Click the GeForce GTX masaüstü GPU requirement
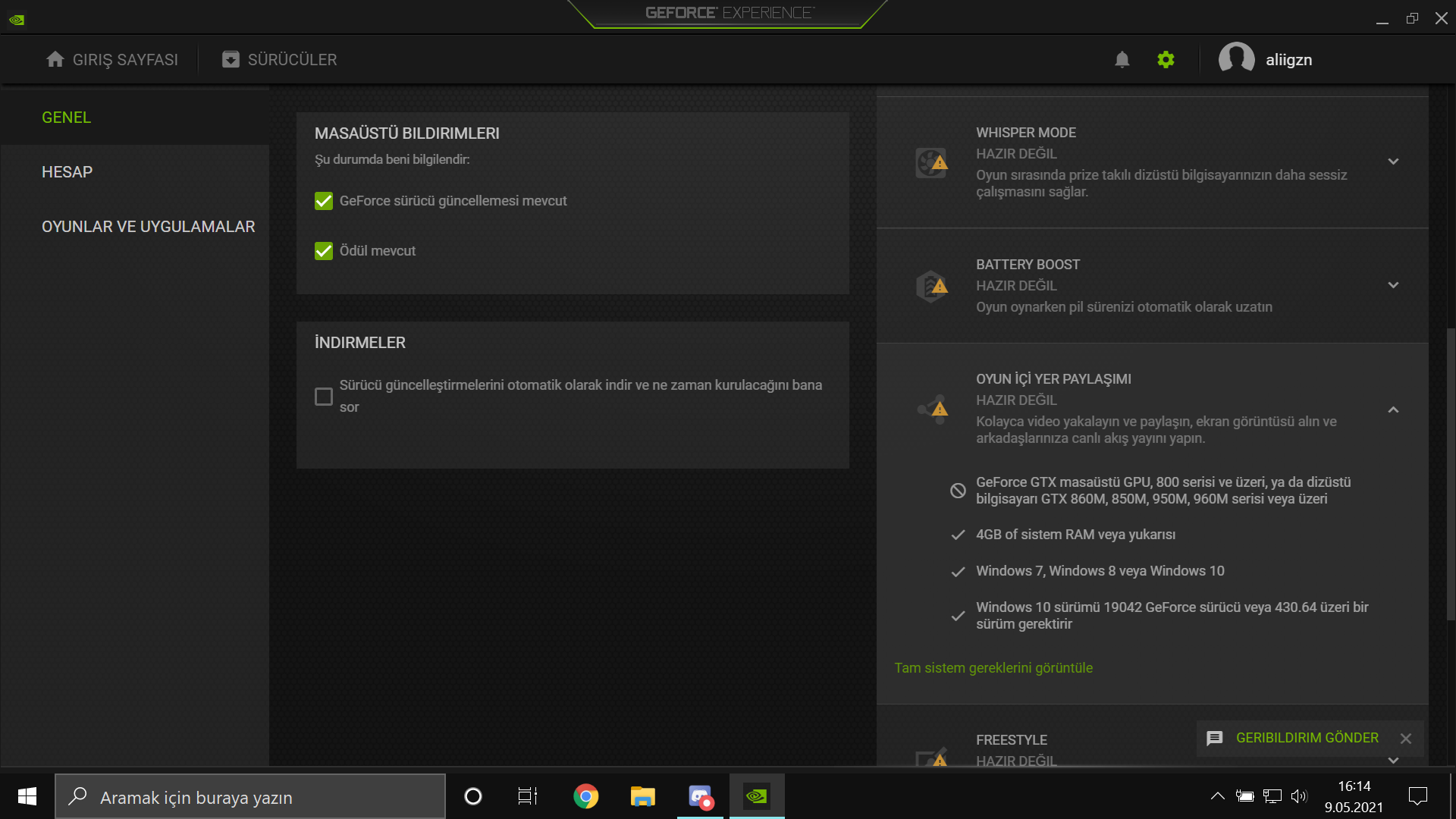Viewport: 1456px width, 819px height. [x=1163, y=491]
